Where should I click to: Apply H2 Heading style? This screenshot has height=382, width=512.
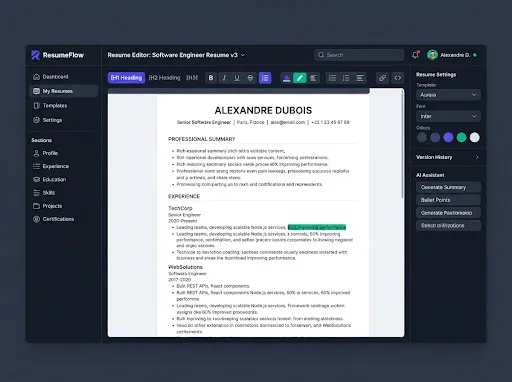pyautogui.click(x=164, y=78)
